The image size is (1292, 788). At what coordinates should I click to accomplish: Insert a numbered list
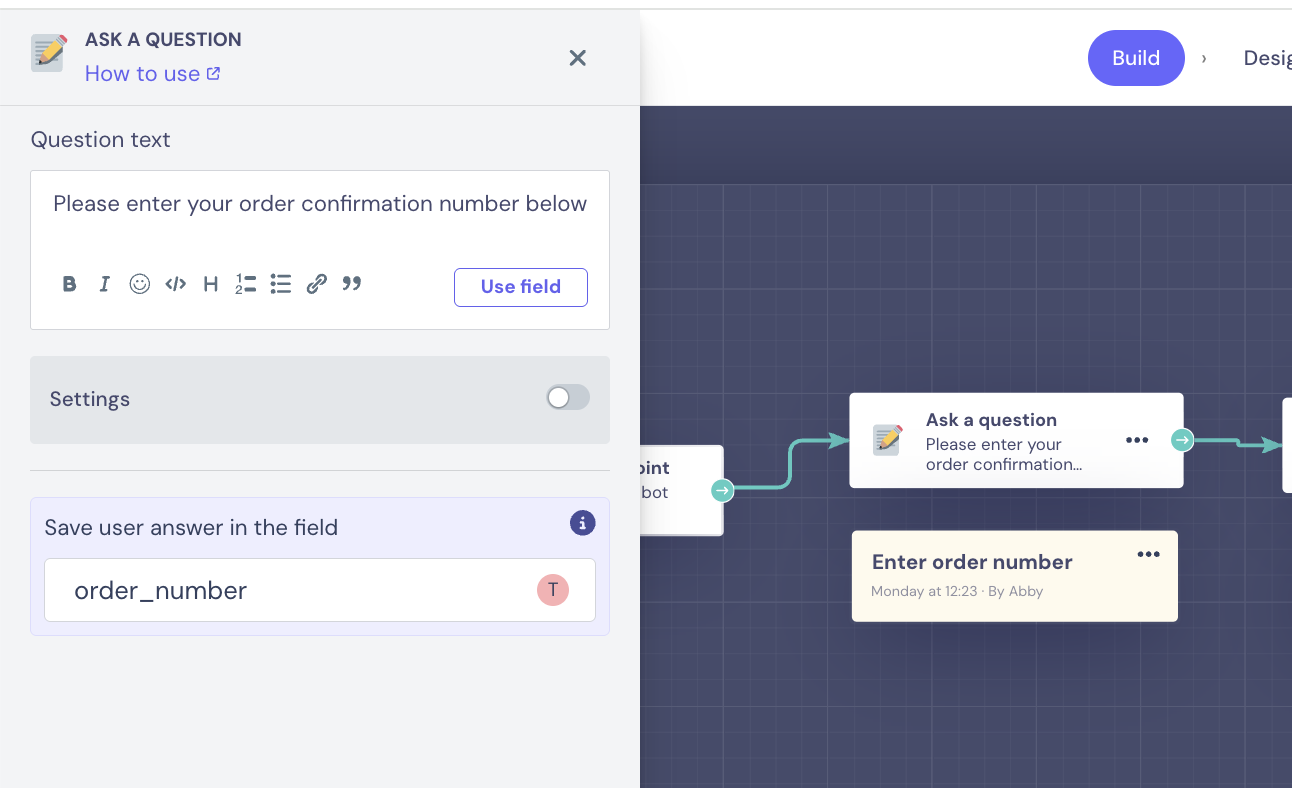[246, 284]
